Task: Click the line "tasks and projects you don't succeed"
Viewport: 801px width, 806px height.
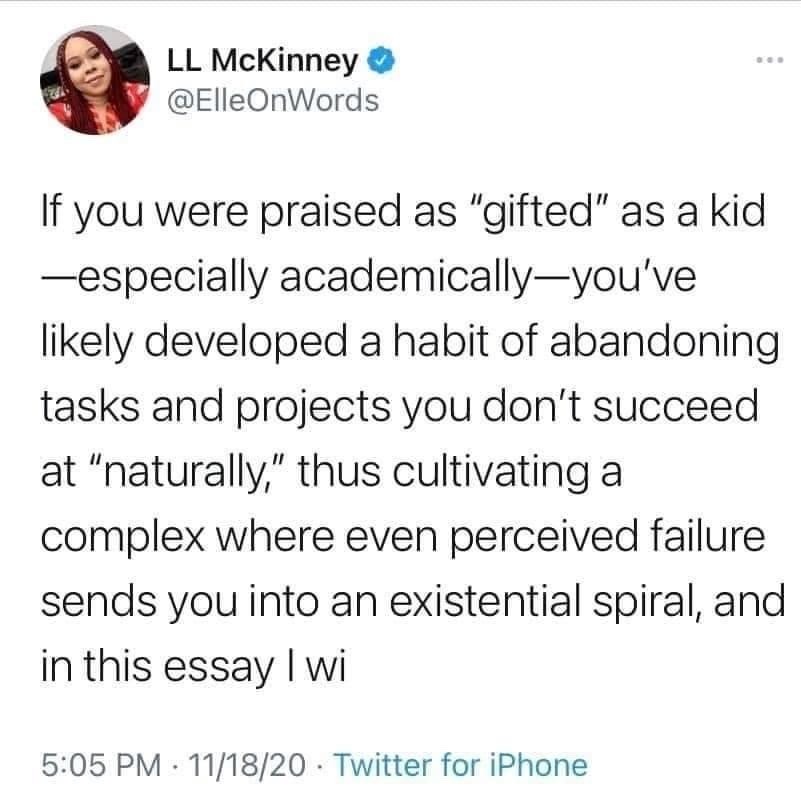Action: click(399, 407)
